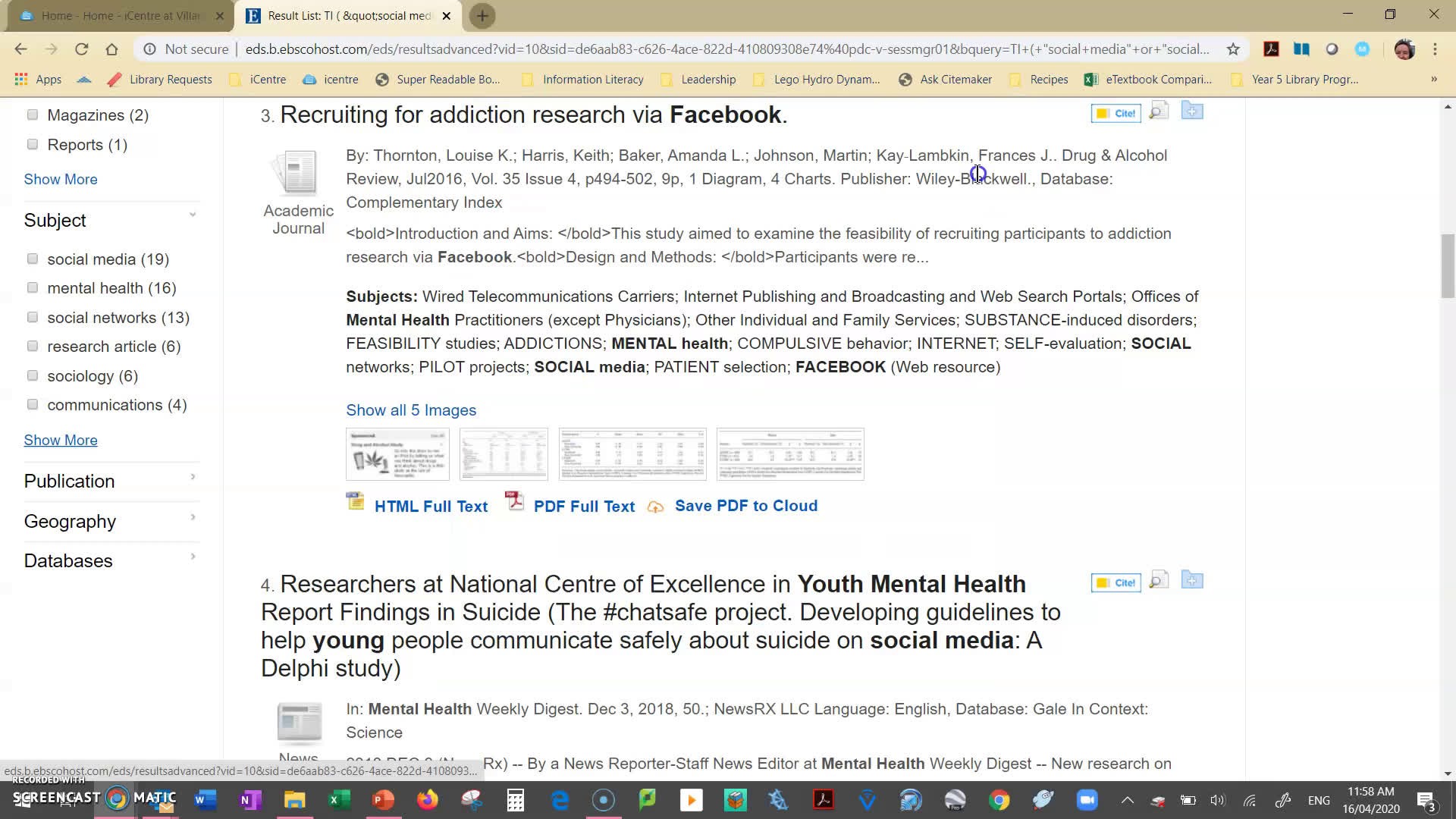This screenshot has height=819, width=1456.
Task: Open the preview magnifier icon for result 3
Action: coord(1158,111)
